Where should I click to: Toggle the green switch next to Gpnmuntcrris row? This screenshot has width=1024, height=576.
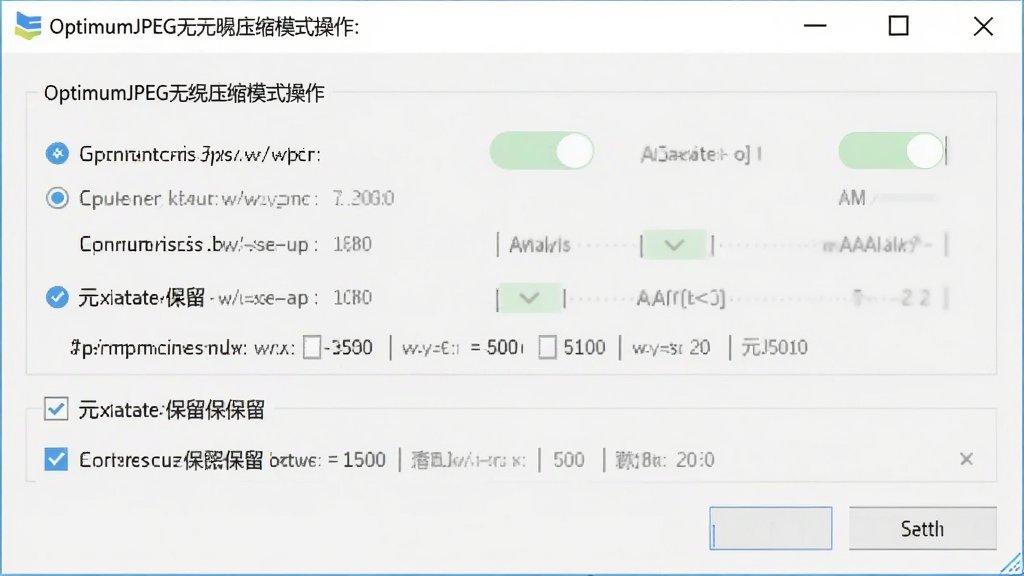pyautogui.click(x=541, y=151)
